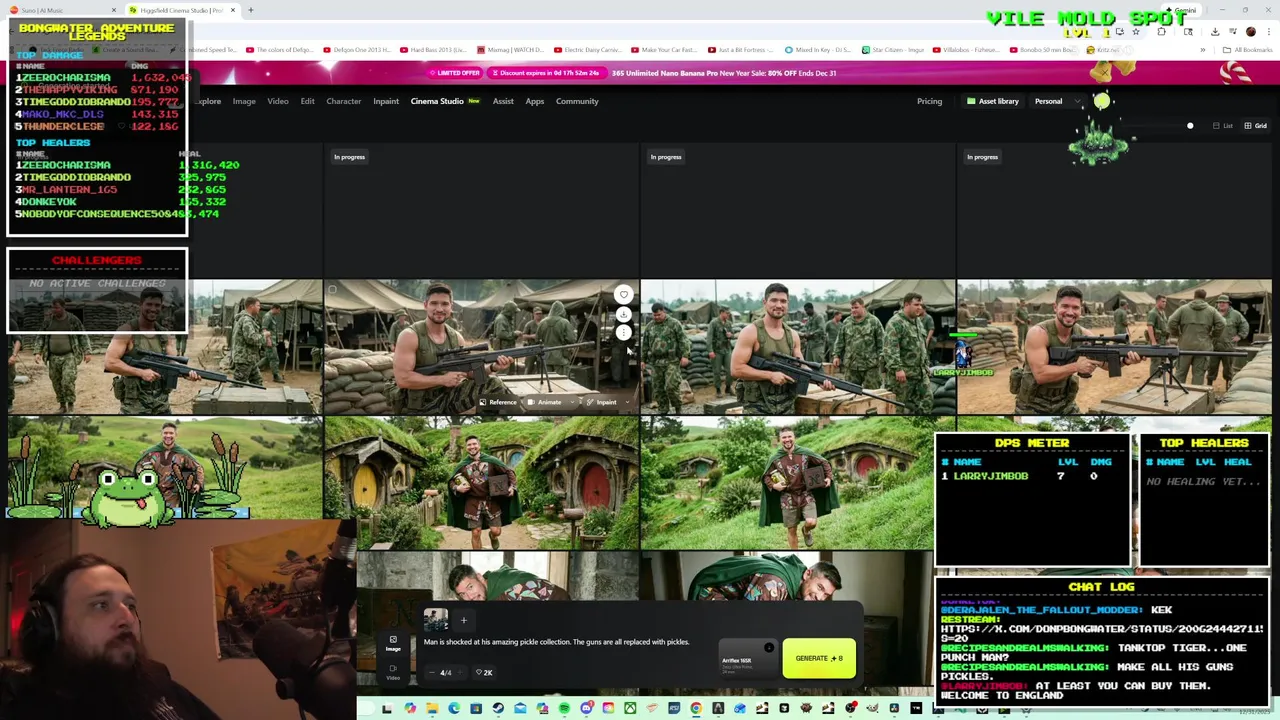Open the Edit menu item
Screen dimensions: 1280x720
[x=307, y=101]
